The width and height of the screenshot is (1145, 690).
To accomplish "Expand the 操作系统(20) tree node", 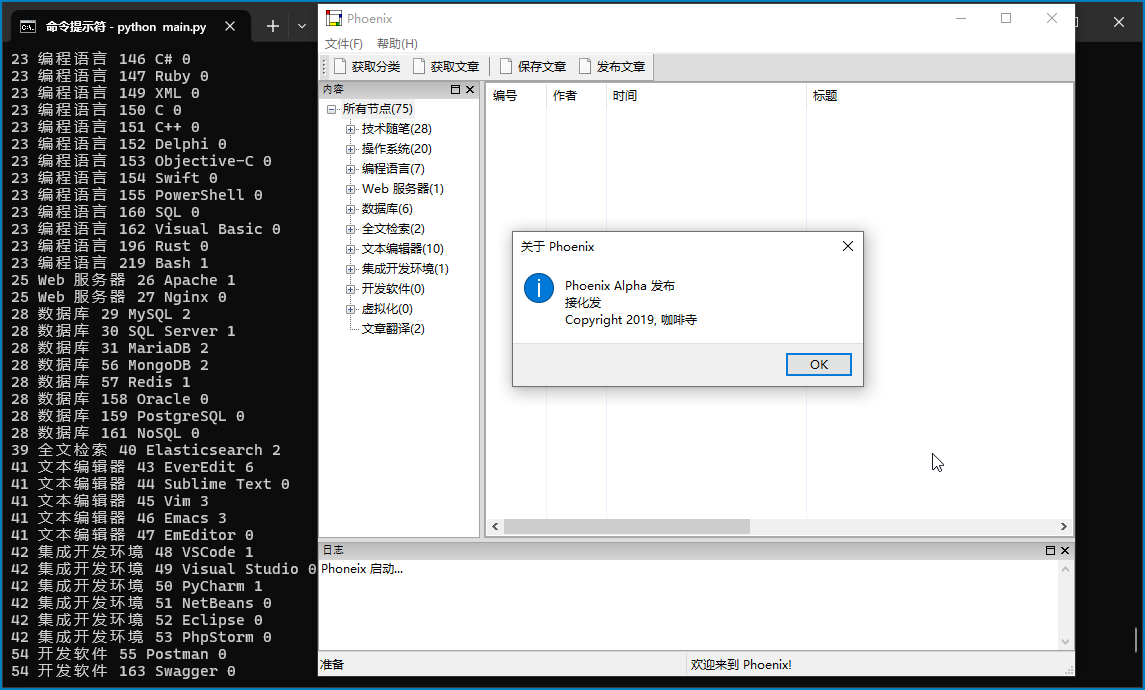I will pos(350,149).
